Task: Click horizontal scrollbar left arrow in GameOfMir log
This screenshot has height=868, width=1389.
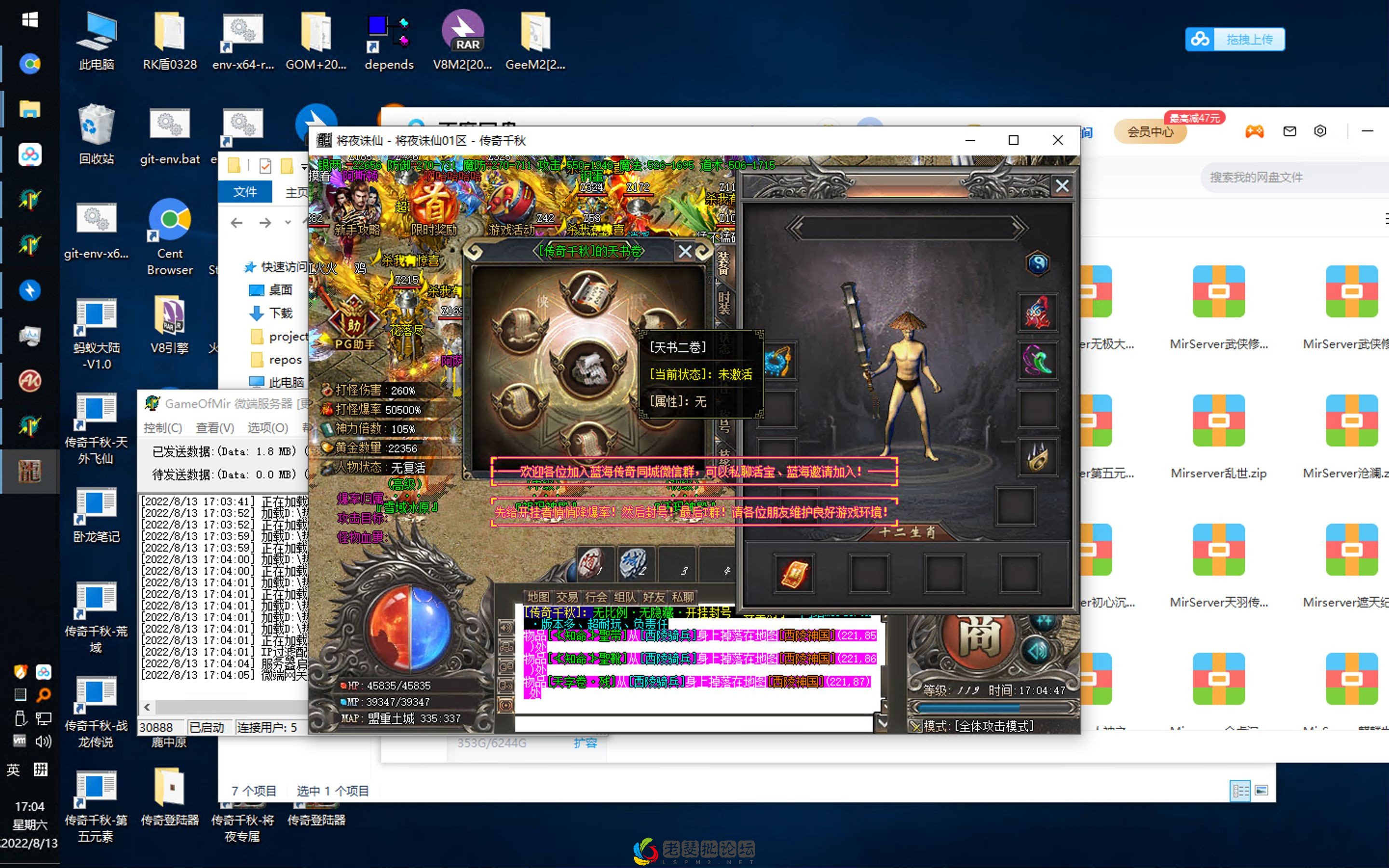Action: click(148, 707)
